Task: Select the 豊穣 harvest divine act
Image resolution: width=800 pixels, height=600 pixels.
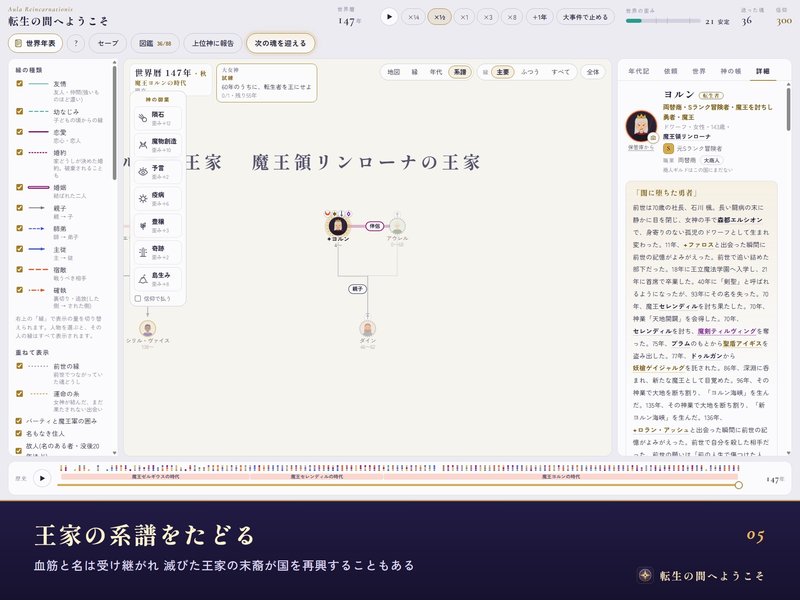Action: 158,226
